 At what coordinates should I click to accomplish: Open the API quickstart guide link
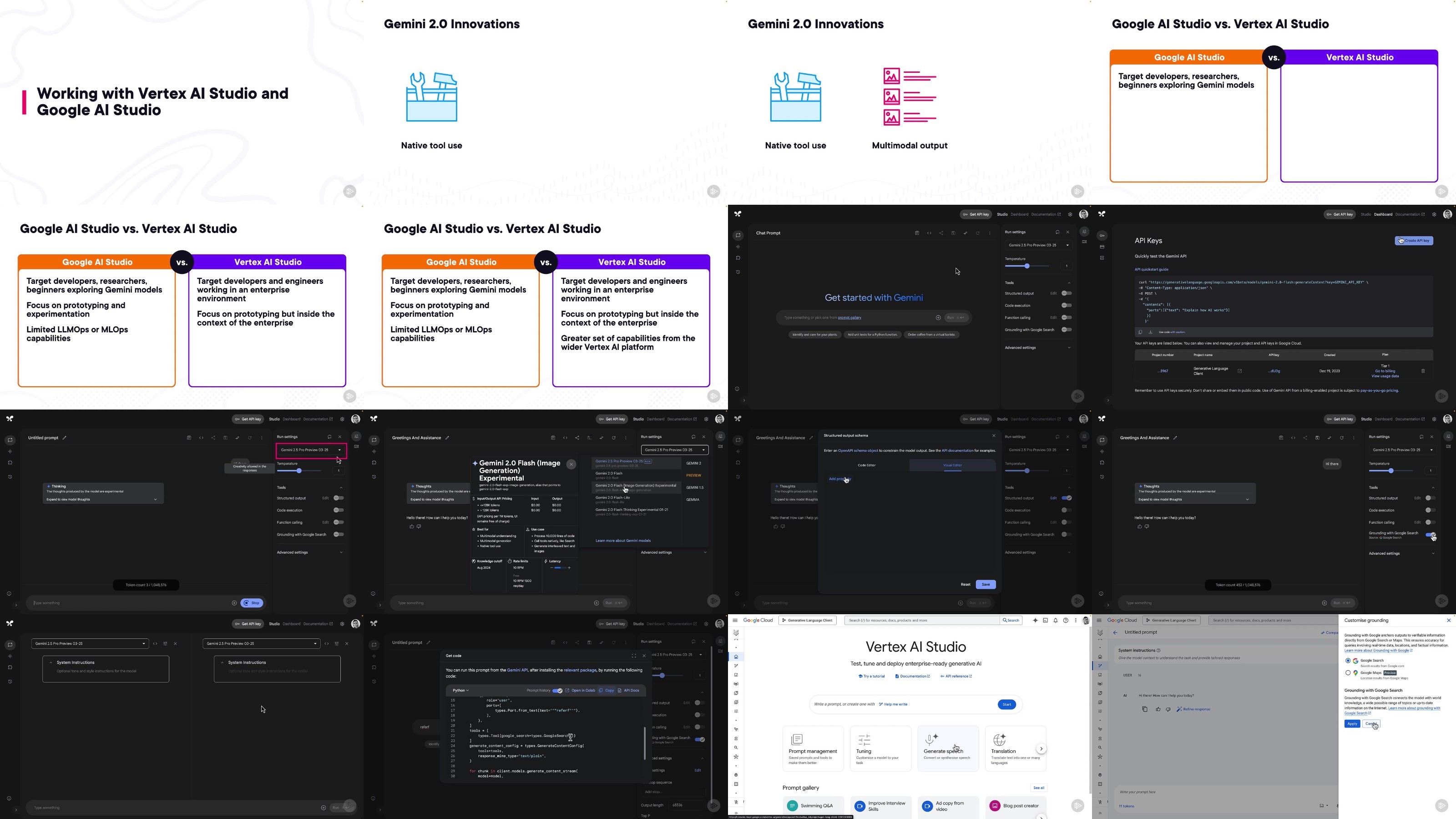click(x=1151, y=270)
